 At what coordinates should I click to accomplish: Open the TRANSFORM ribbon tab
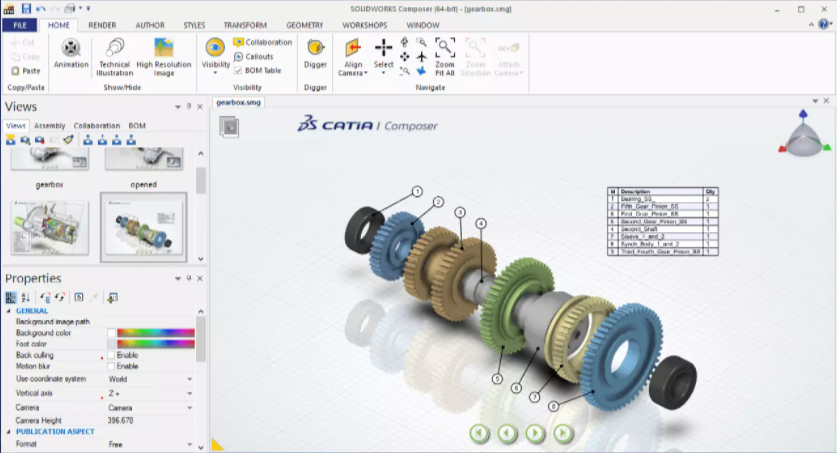pos(245,25)
